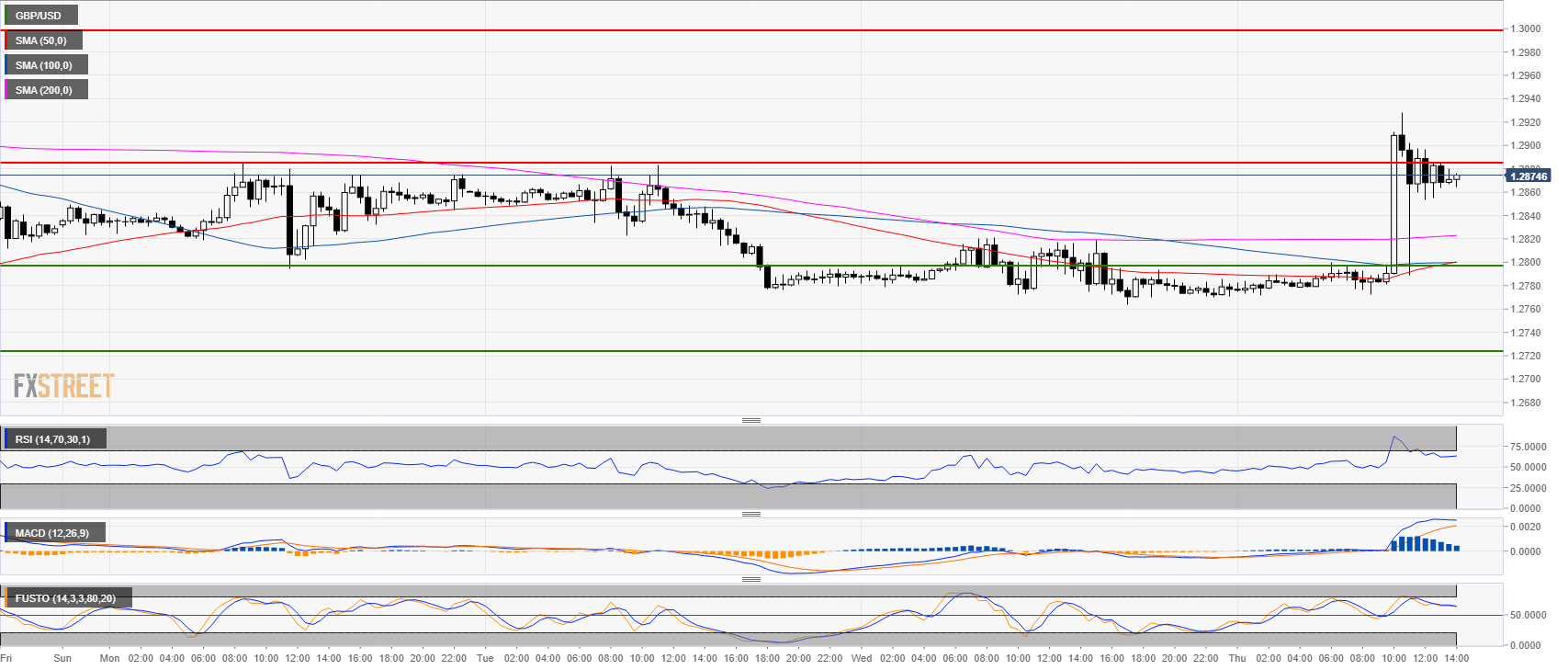Click the 1.3000 price axis label
This screenshot has height=670, width=1568.
pyautogui.click(x=1526, y=28)
